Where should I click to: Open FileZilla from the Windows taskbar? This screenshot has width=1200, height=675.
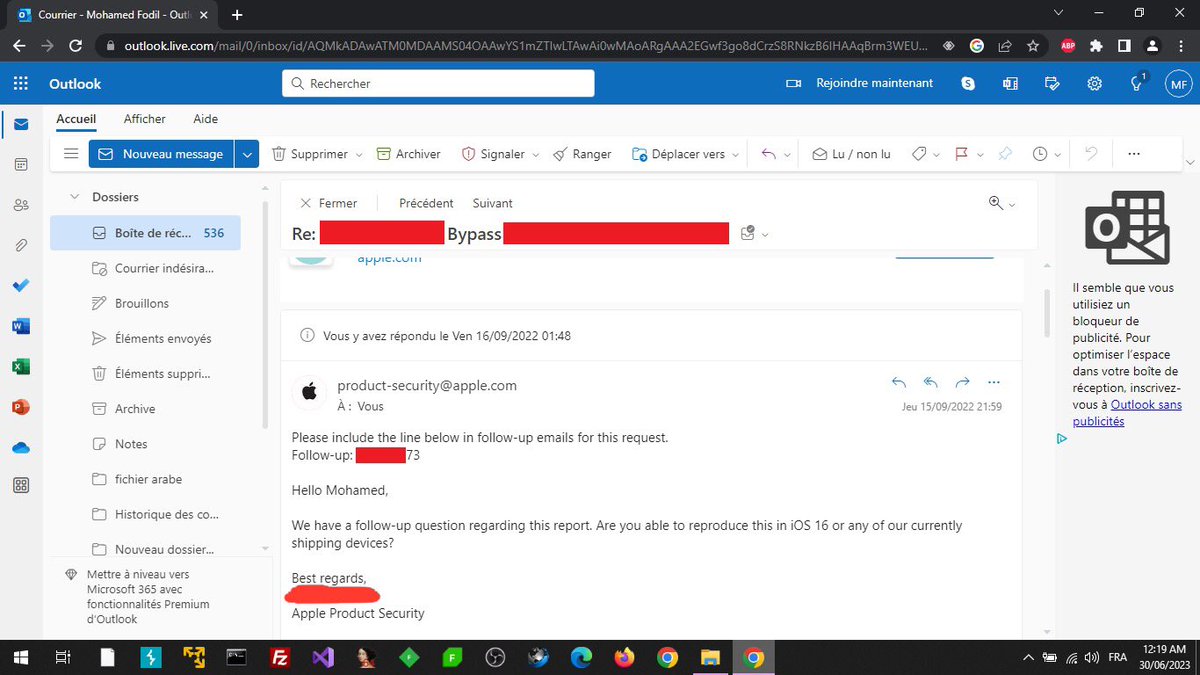280,657
